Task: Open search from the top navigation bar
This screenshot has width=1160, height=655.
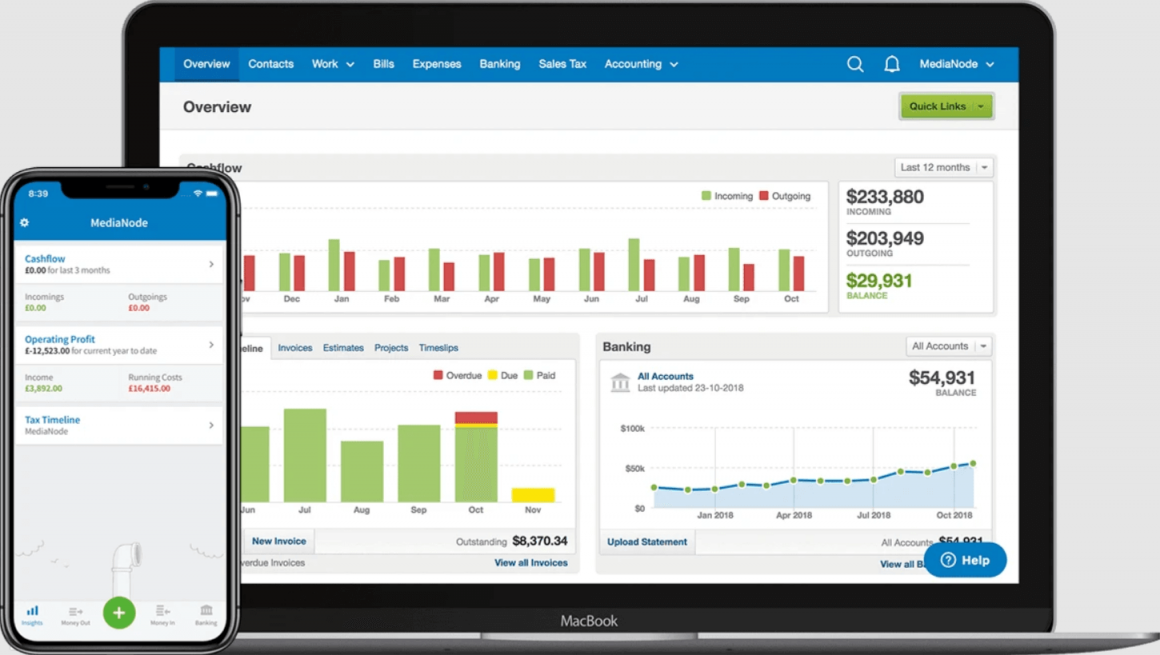Action: (855, 63)
